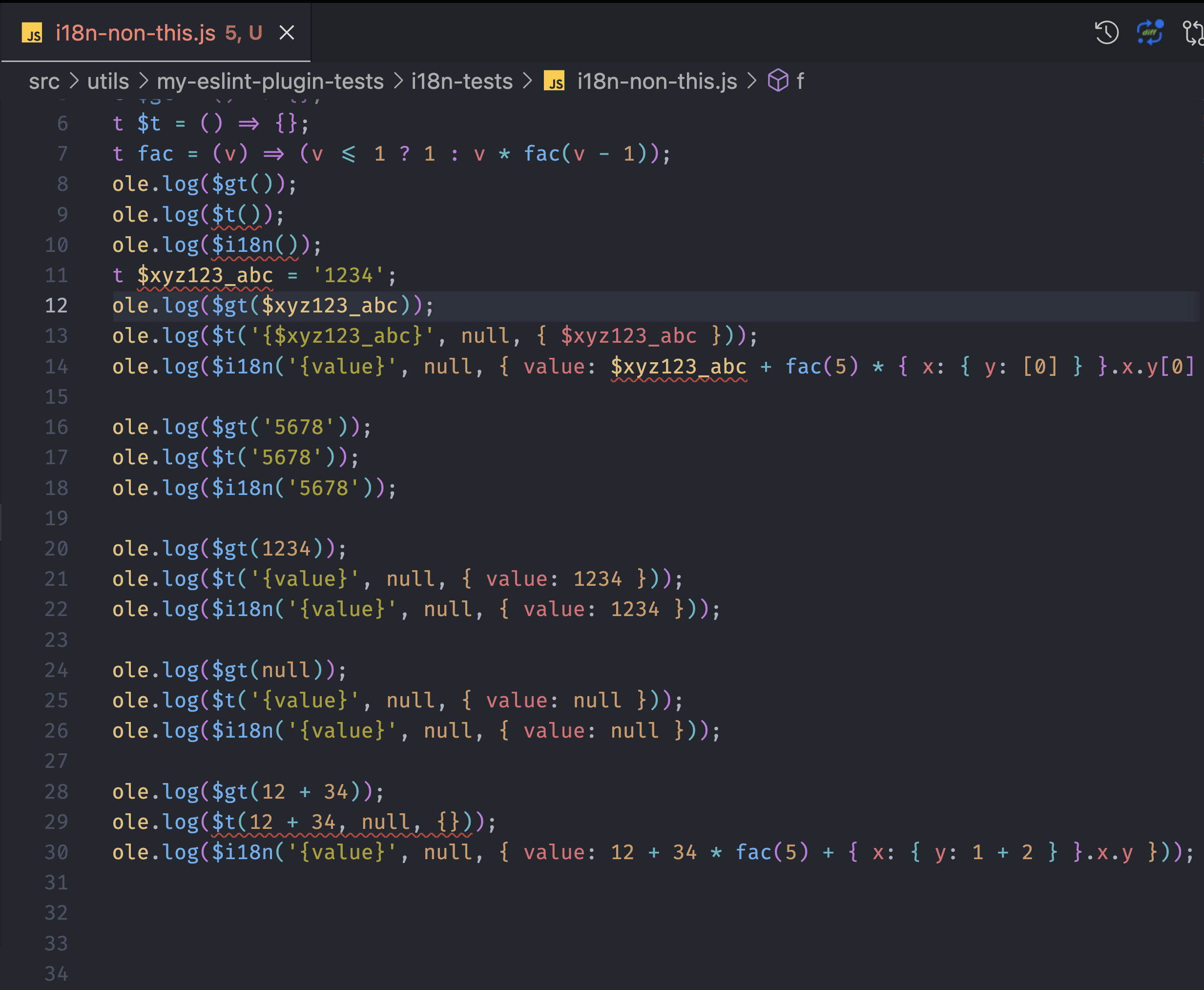Click the JS icon in breadcrumb

(x=554, y=81)
